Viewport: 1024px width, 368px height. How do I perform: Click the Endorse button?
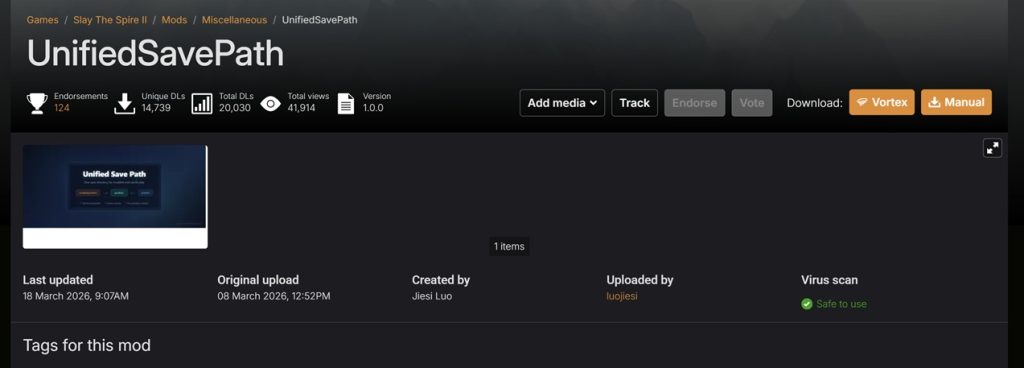click(695, 103)
